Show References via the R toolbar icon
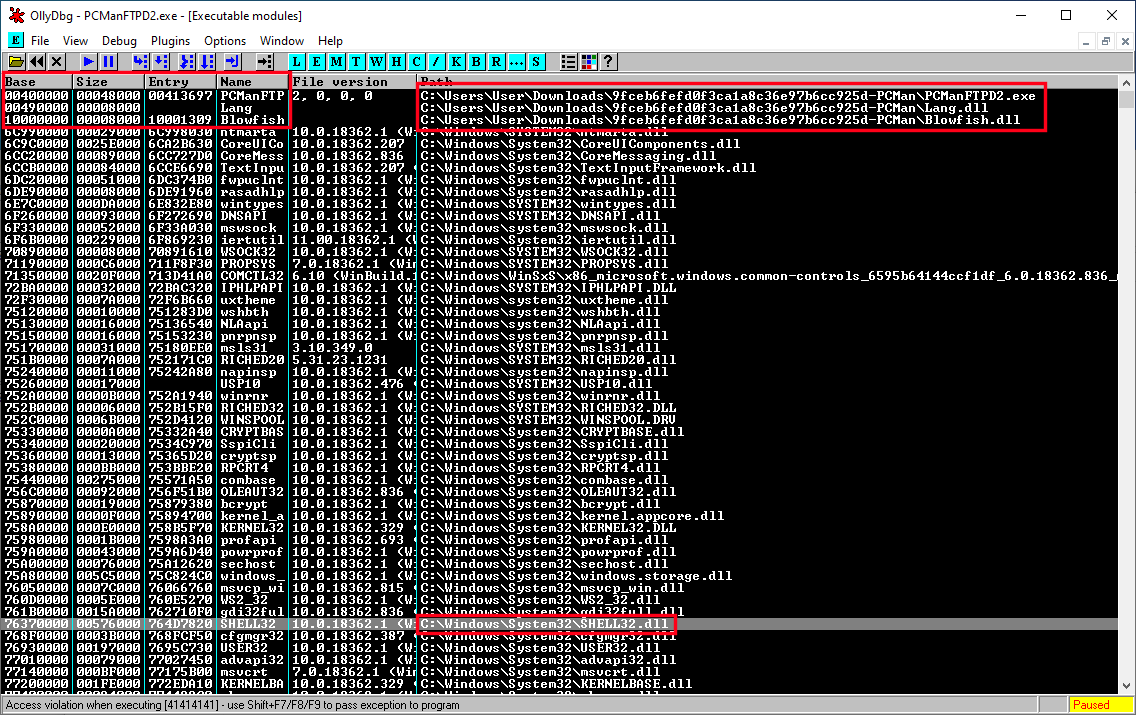Screen dimensions: 1136x715 pos(496,62)
